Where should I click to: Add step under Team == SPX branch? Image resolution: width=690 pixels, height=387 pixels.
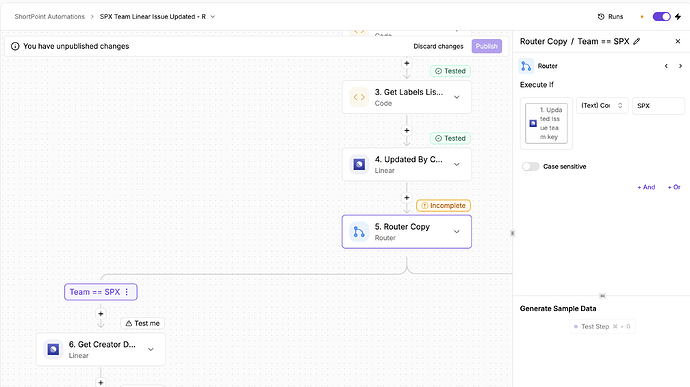coord(101,314)
